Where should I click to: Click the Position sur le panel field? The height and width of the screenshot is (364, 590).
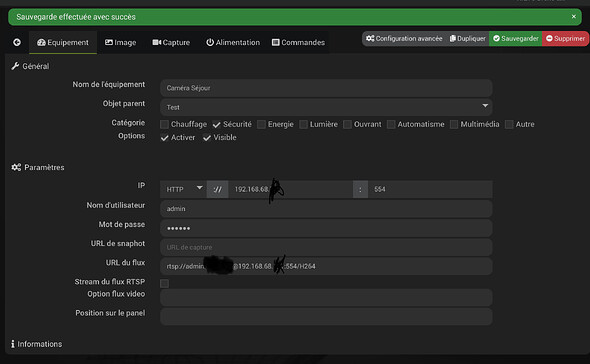pyautogui.click(x=326, y=317)
